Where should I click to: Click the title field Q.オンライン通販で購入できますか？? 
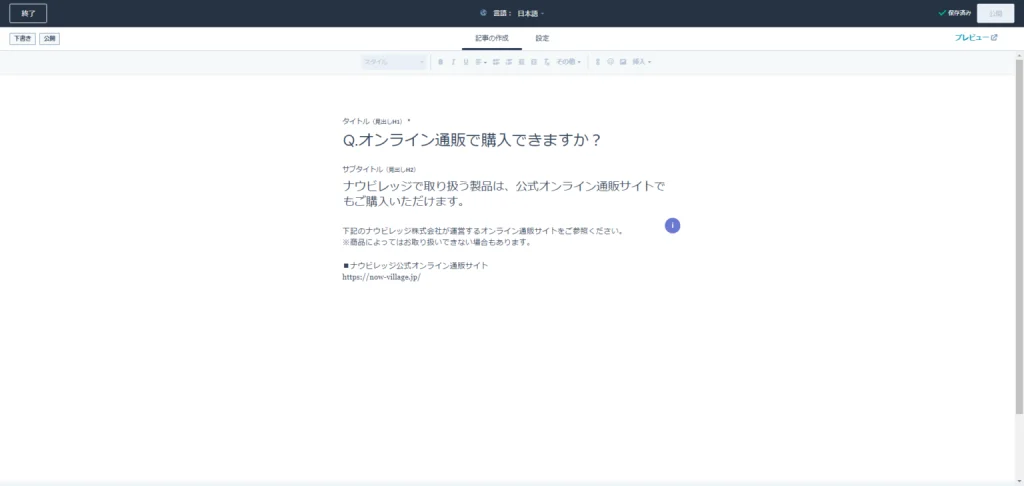point(472,140)
